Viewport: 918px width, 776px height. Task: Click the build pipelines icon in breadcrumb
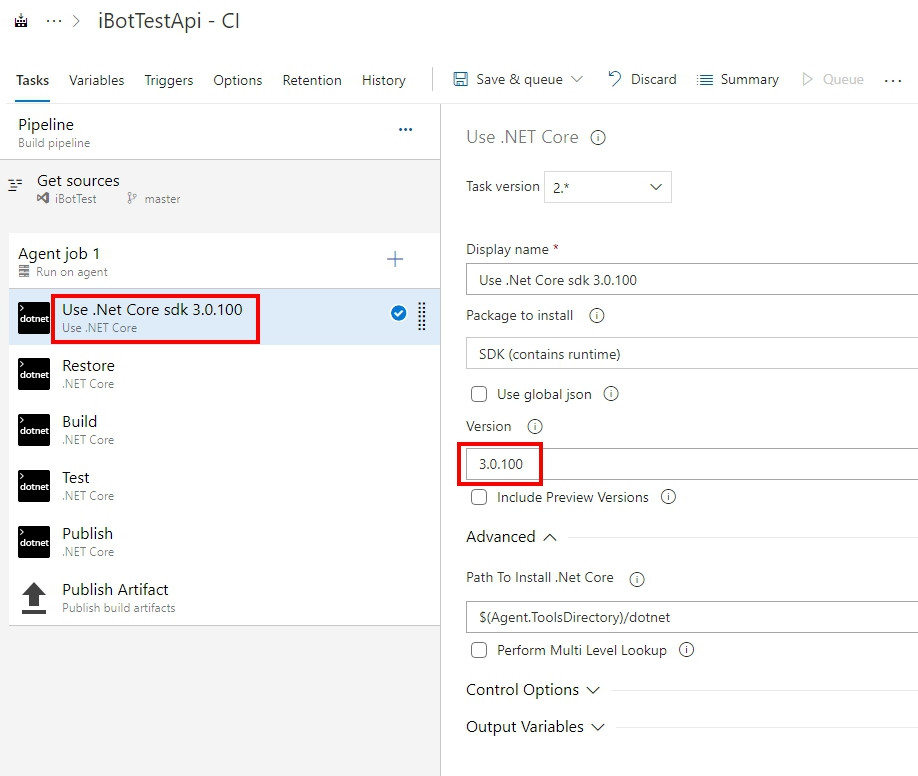click(21, 22)
